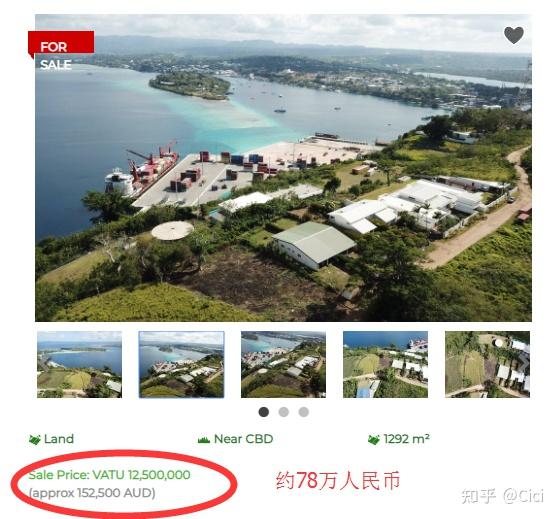Viewport: 558px width, 519px height.
Task: Open the fifth thumbnail aerial plot view
Action: [x=488, y=365]
